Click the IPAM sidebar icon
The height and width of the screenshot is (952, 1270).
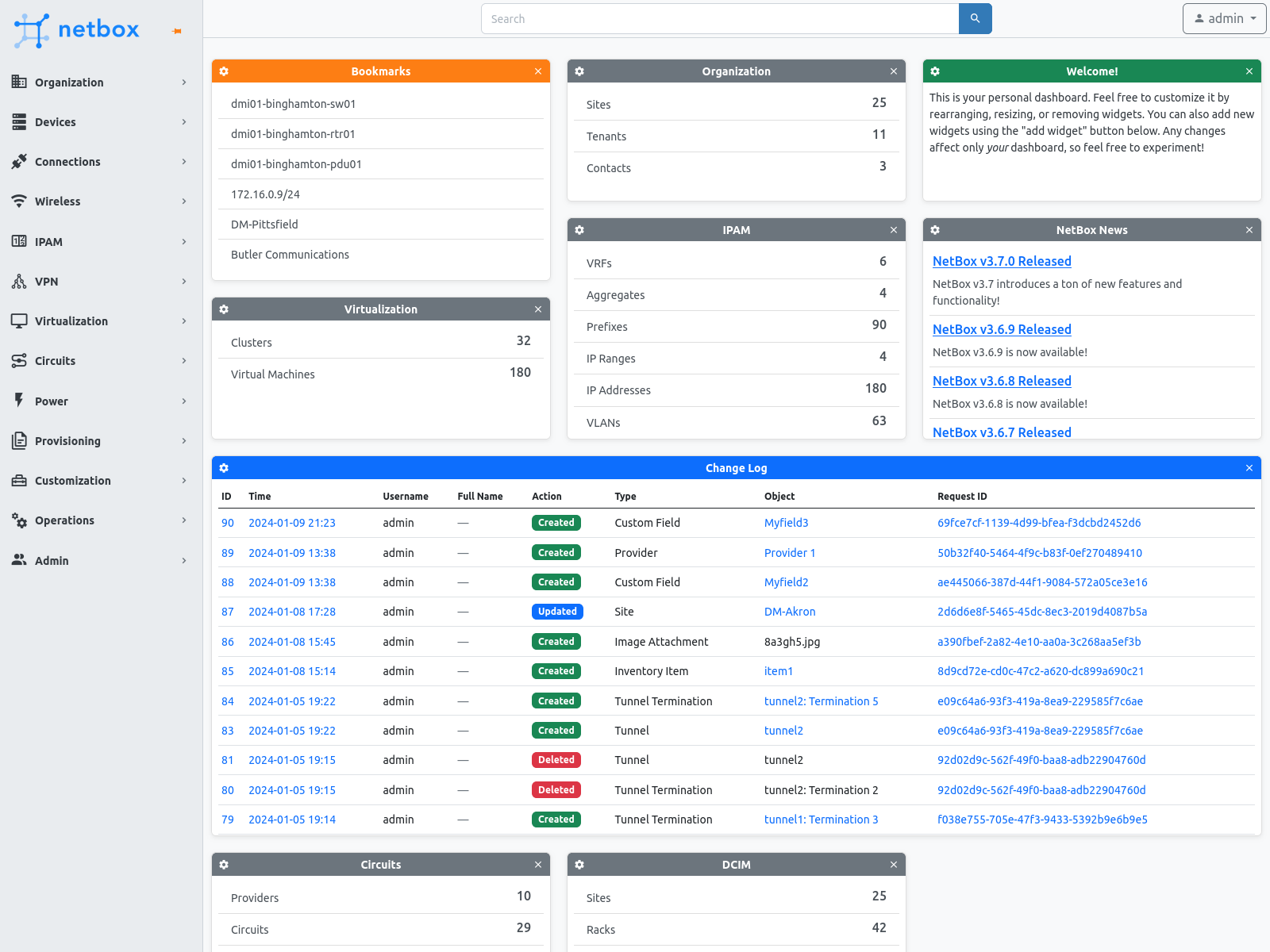click(x=19, y=241)
